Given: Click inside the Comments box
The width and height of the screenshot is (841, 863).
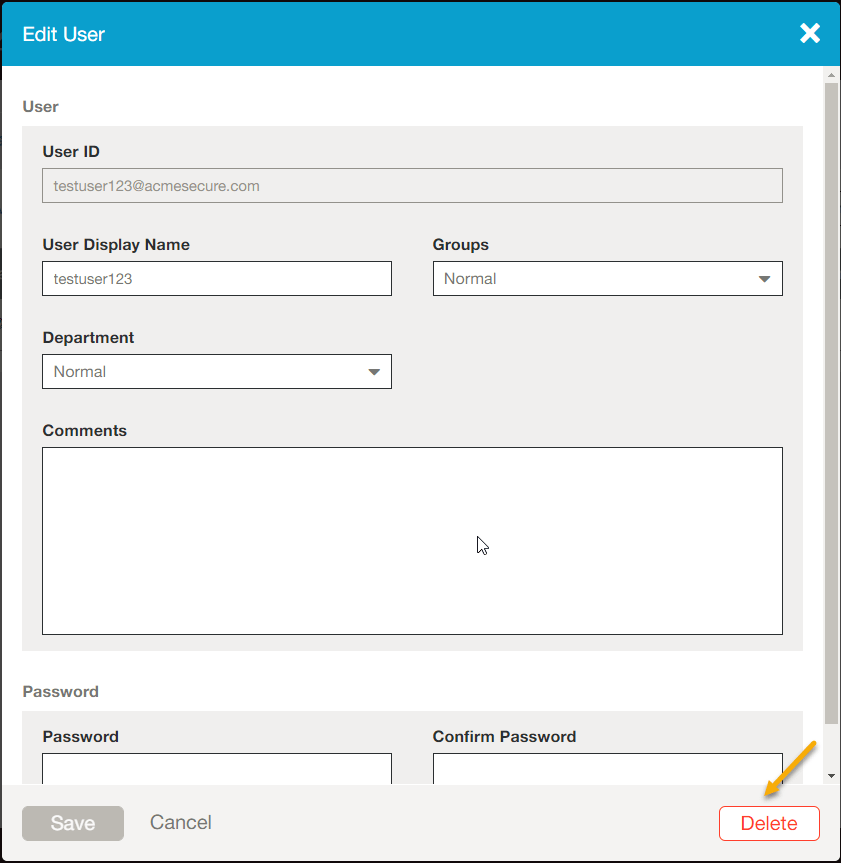Looking at the screenshot, I should click(x=412, y=540).
